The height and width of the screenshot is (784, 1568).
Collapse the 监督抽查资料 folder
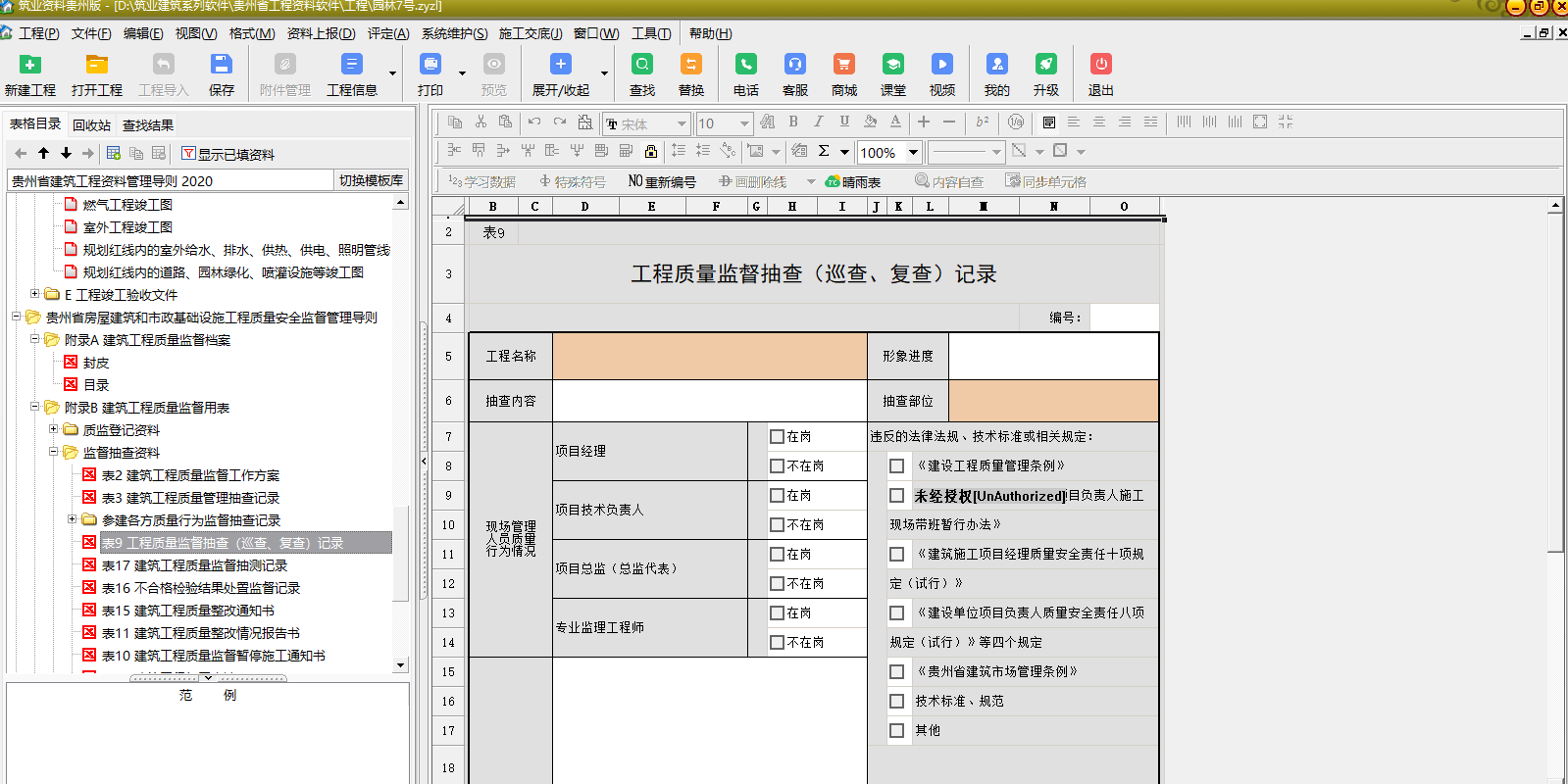pos(54,452)
